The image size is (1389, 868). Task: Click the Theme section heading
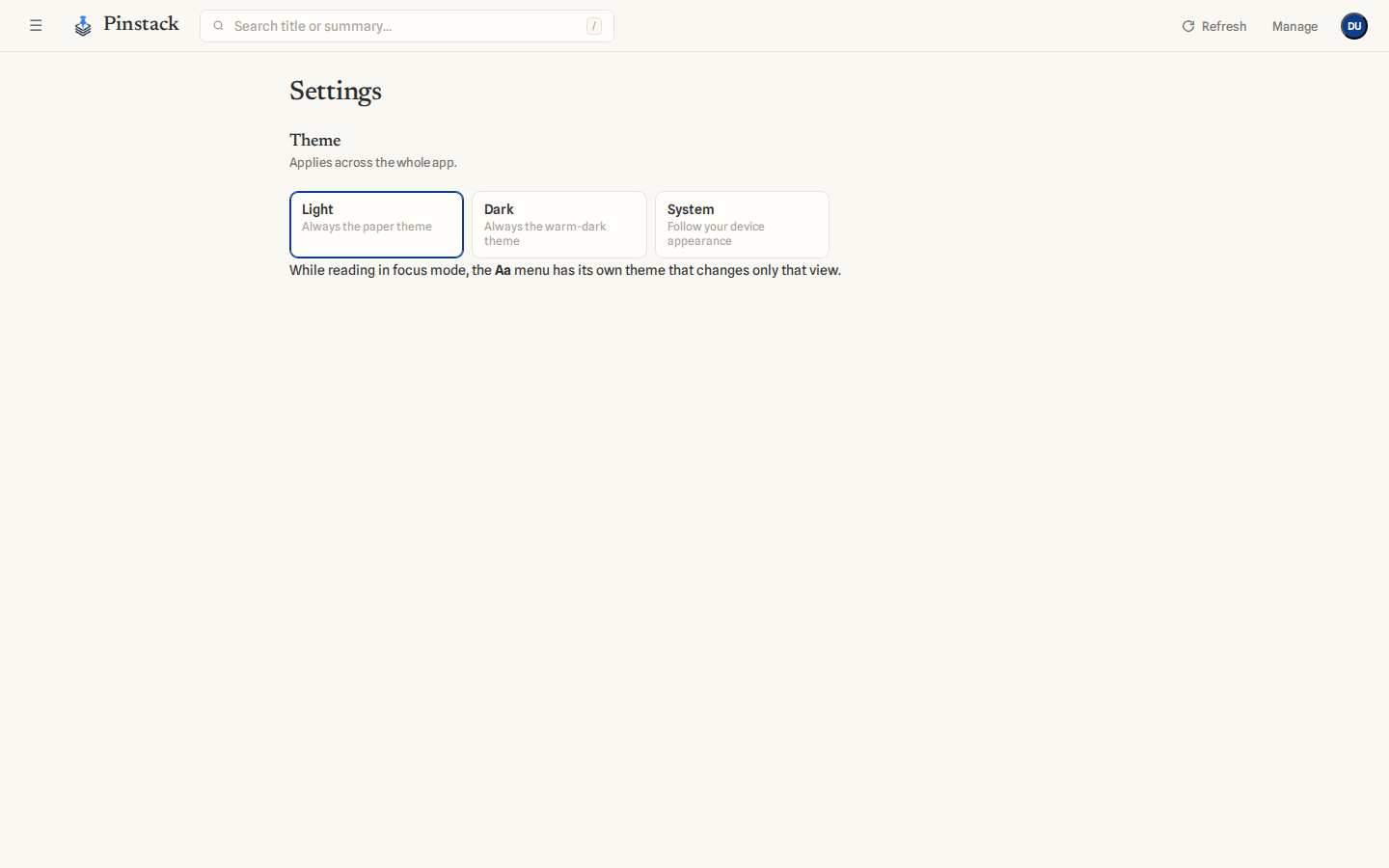tap(315, 141)
